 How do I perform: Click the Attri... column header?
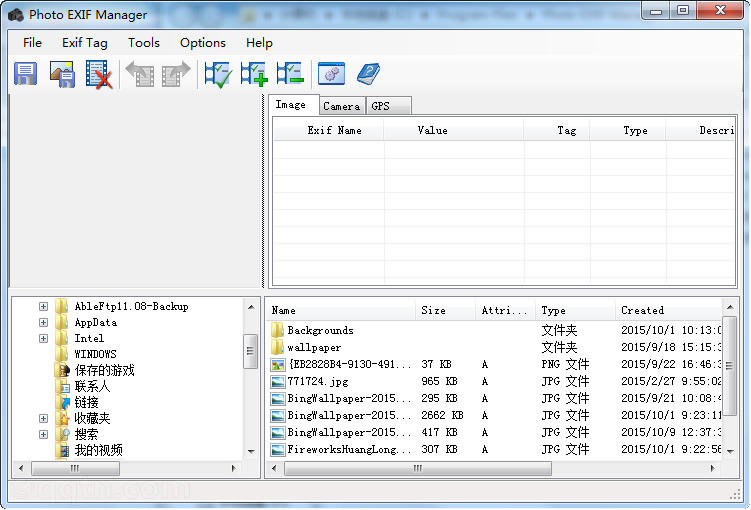pyautogui.click(x=505, y=310)
